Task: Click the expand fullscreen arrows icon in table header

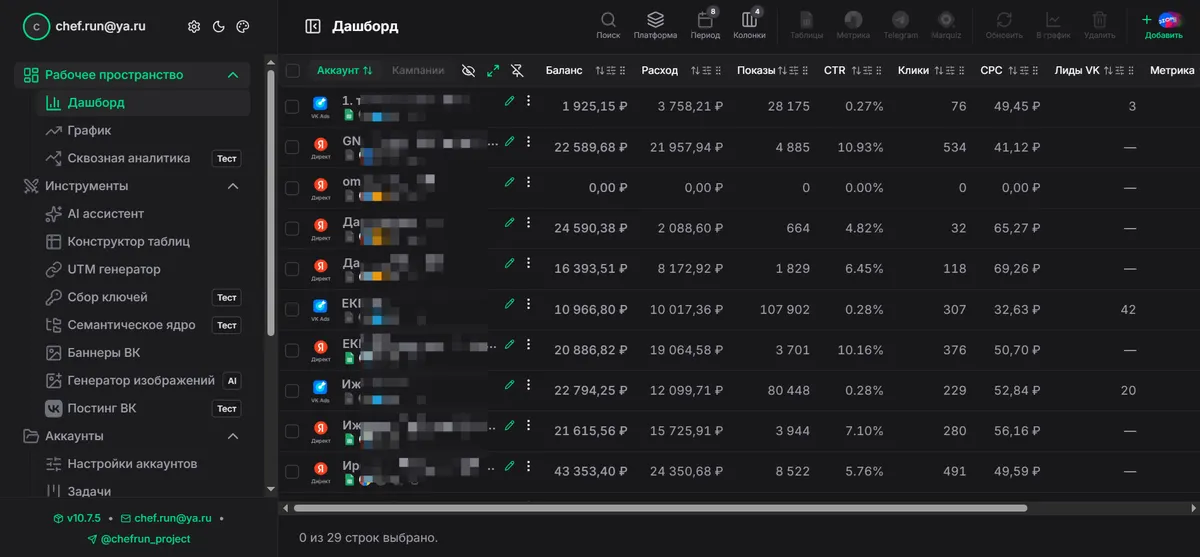Action: click(493, 71)
